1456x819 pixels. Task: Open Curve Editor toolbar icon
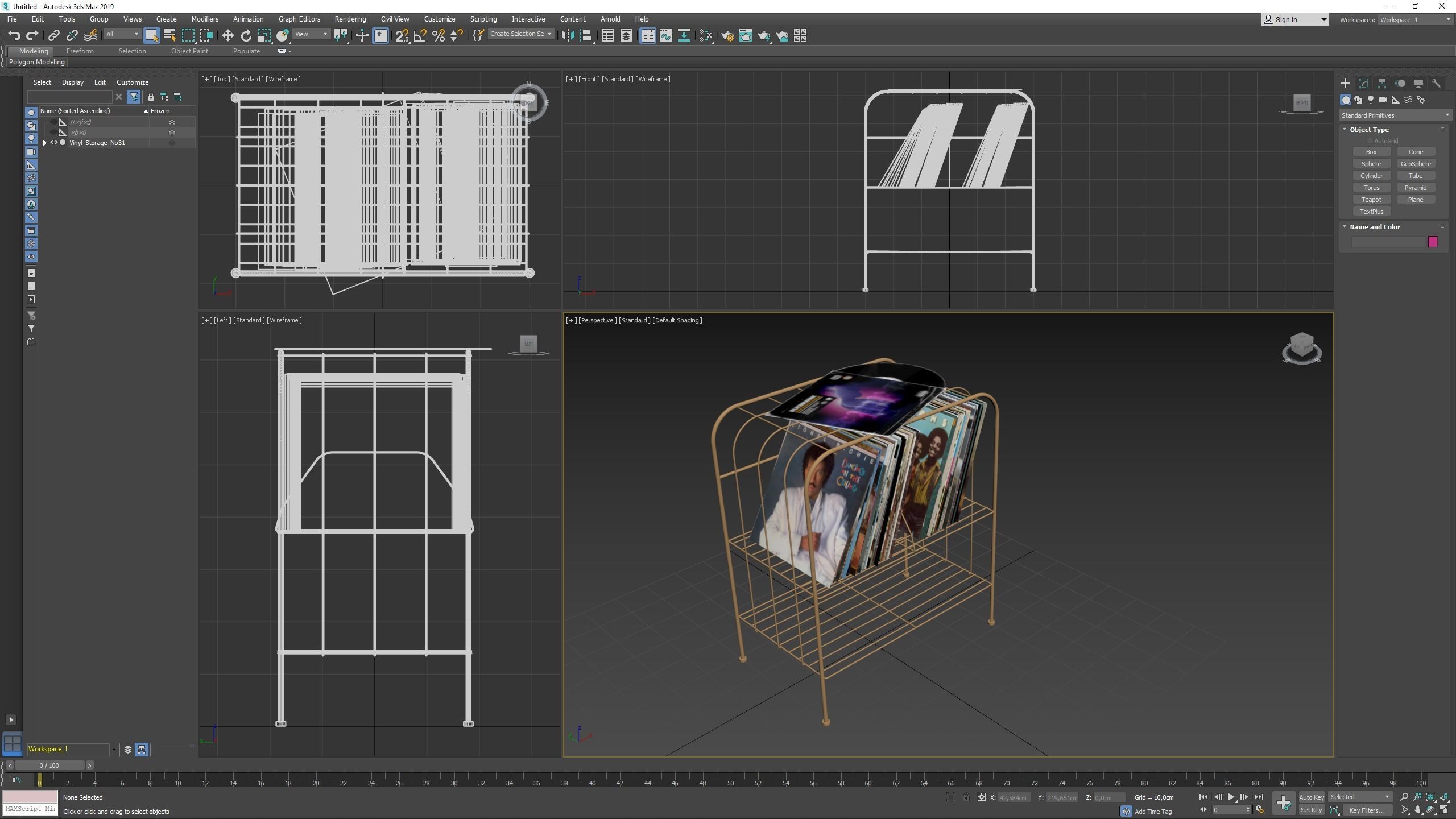point(666,36)
